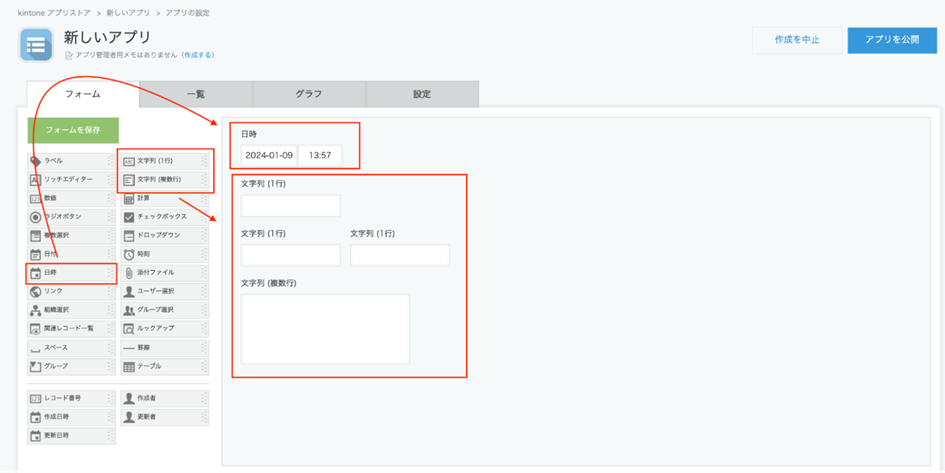This screenshot has width=945, height=473.
Task: Click the 組織選択 field icon
Action: pyautogui.click(x=36, y=310)
